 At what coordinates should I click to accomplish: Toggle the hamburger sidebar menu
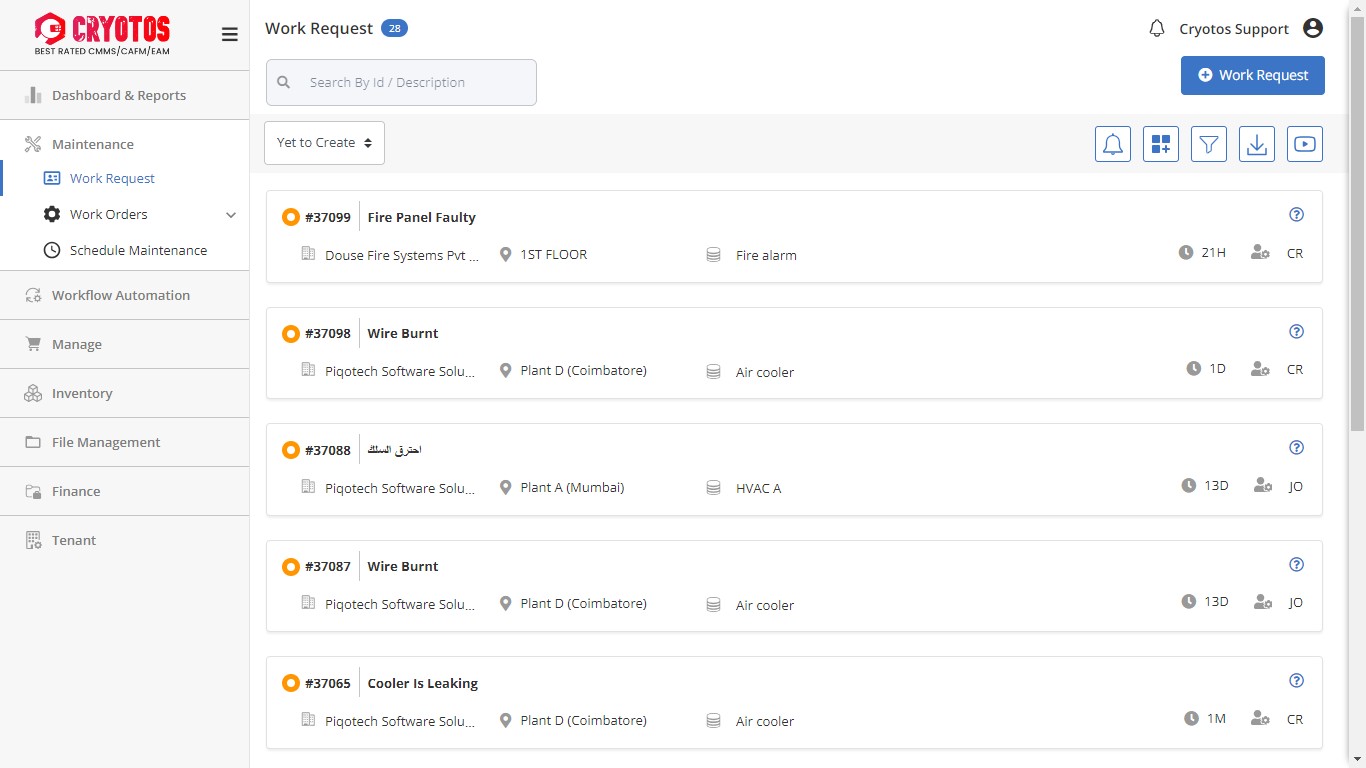pos(229,35)
